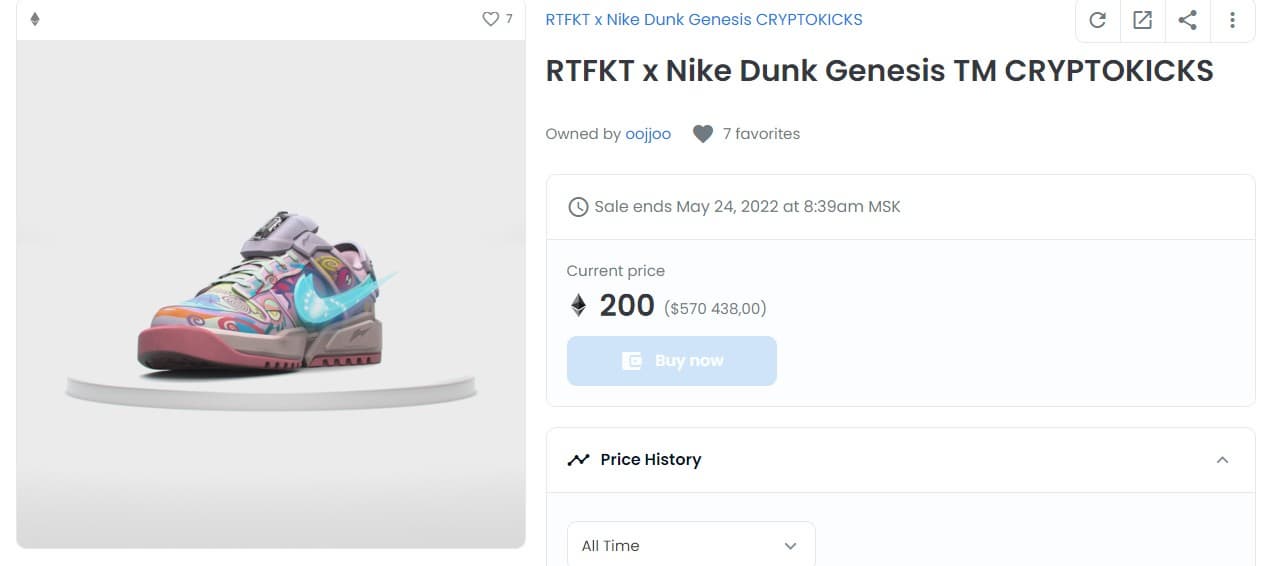
Task: Open the sneaker NFT image preview
Action: (270, 295)
